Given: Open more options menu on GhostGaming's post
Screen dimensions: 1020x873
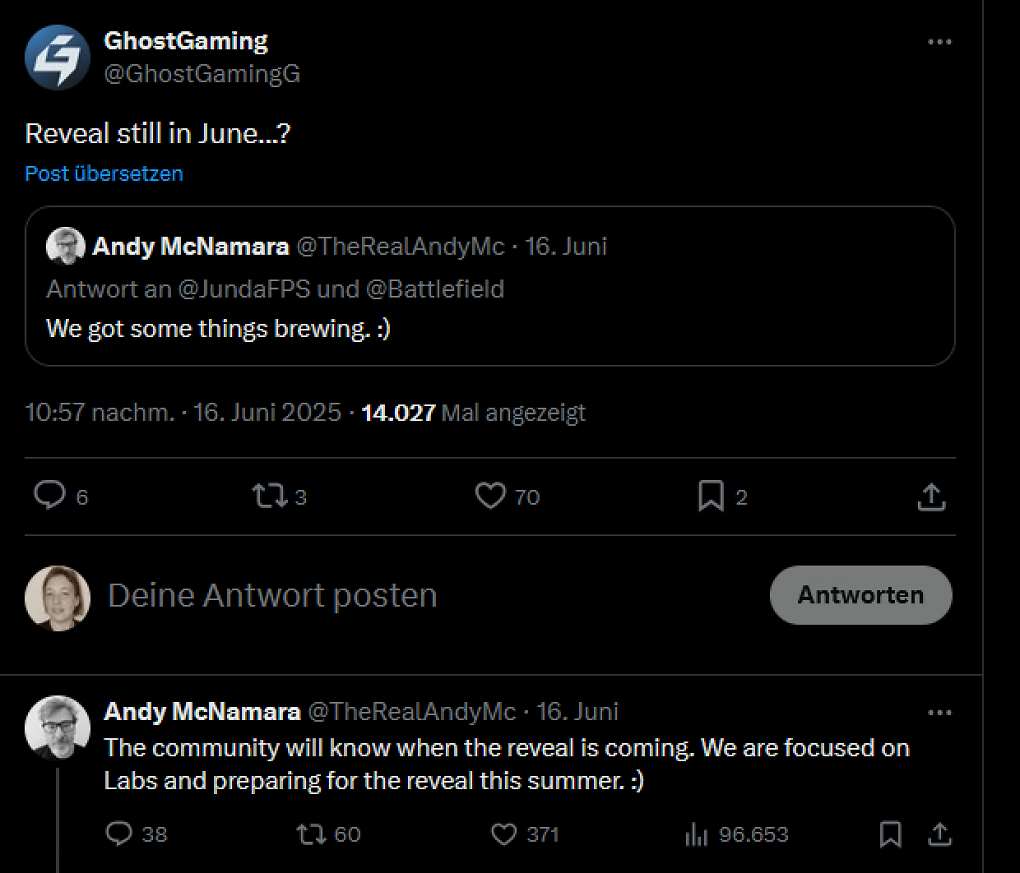Looking at the screenshot, I should point(939,42).
